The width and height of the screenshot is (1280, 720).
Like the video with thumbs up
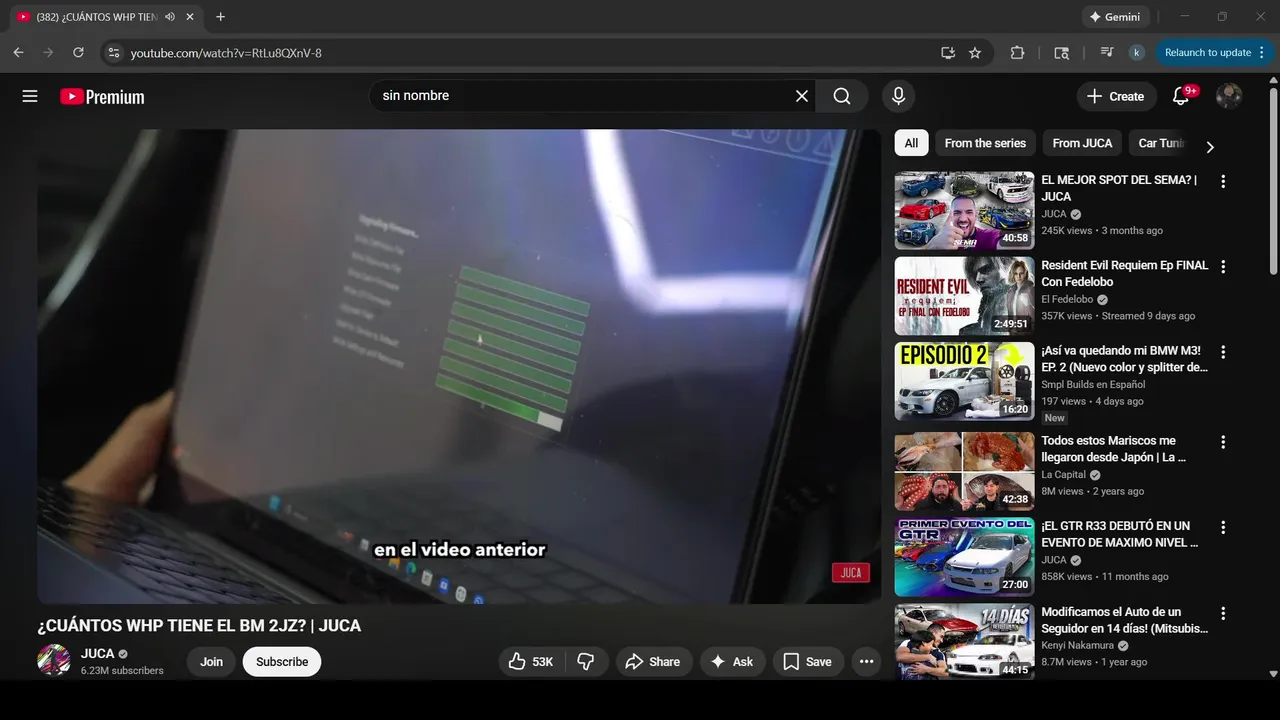(x=531, y=661)
